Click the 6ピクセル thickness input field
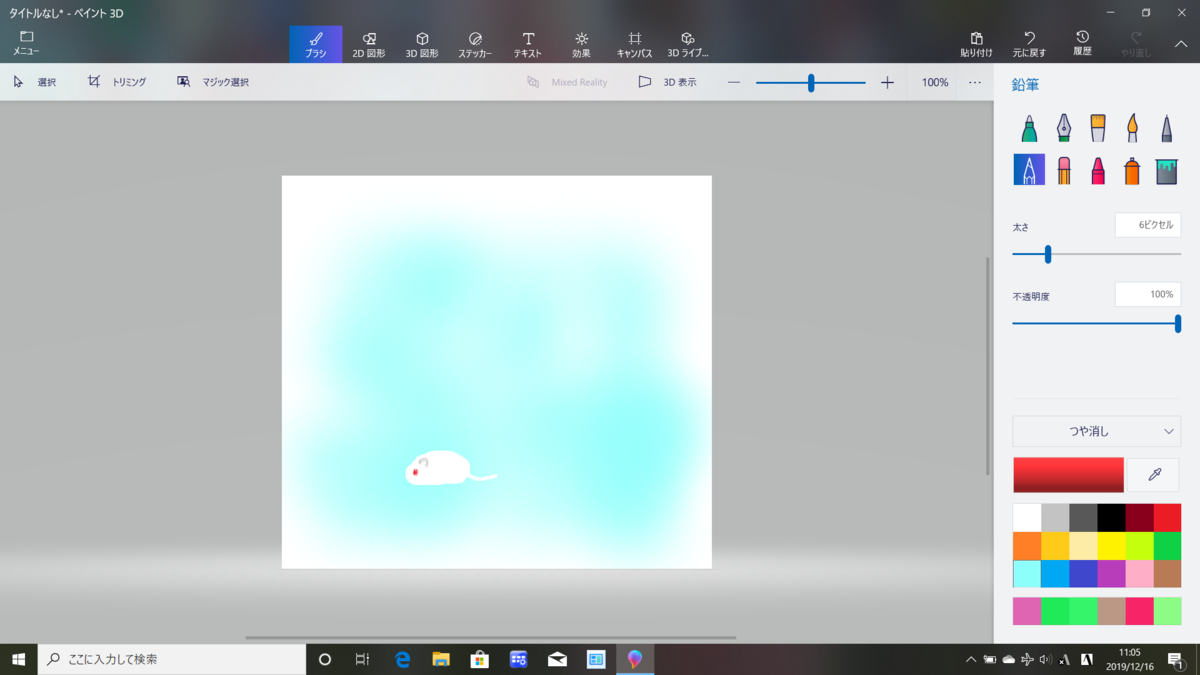This screenshot has height=675, width=1200. click(x=1148, y=225)
